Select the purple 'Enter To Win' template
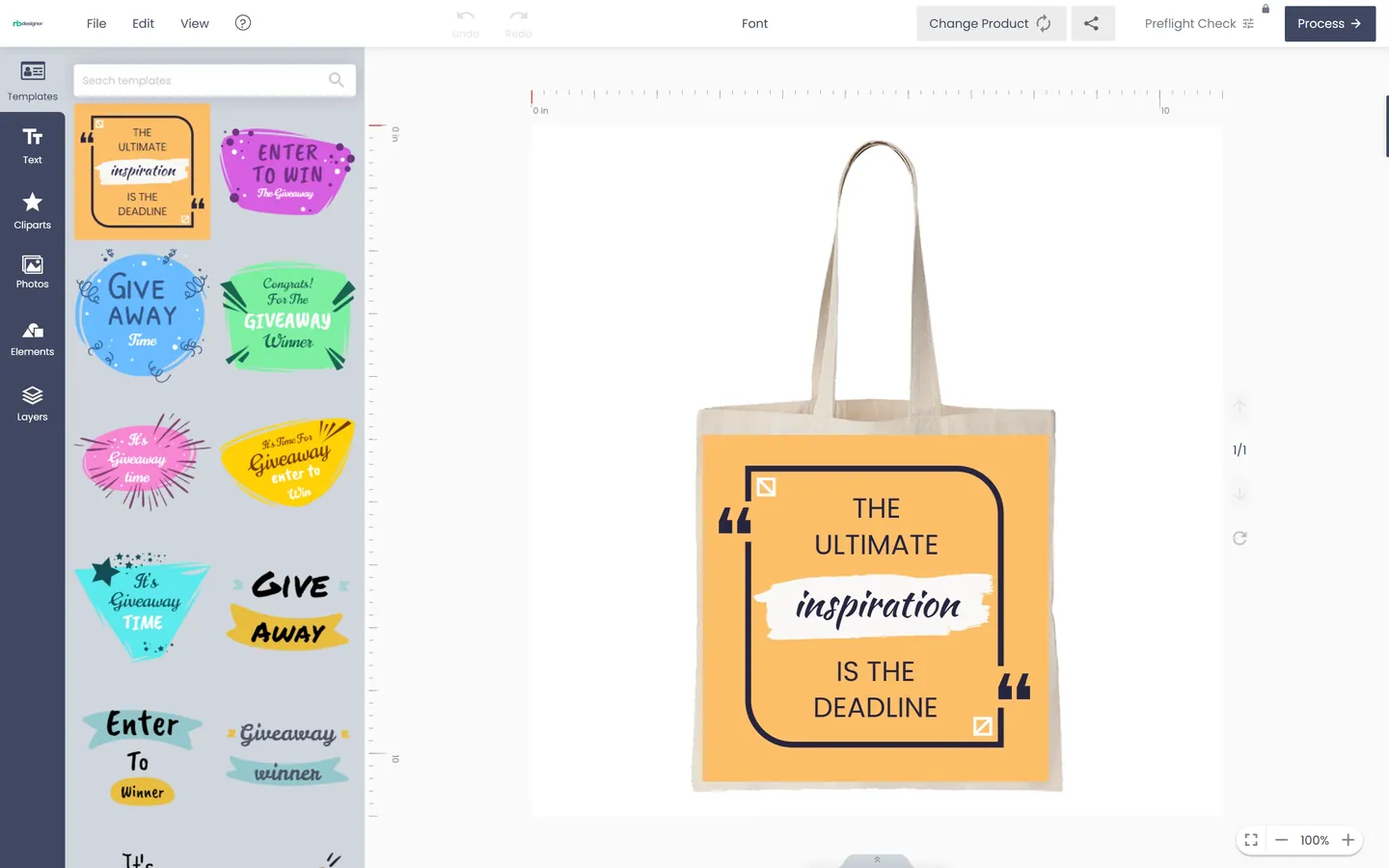This screenshot has height=868, width=1389. tap(287, 172)
